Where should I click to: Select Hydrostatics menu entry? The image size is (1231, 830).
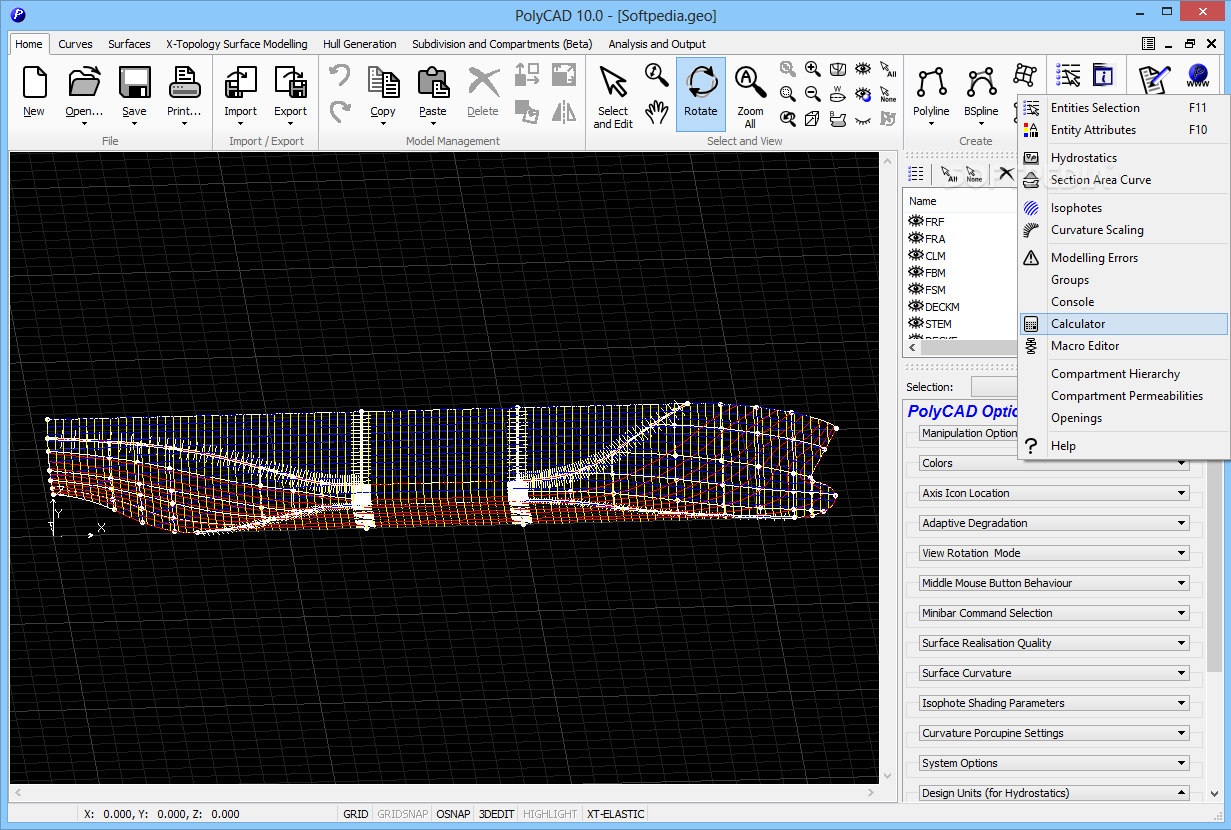tap(1123, 158)
